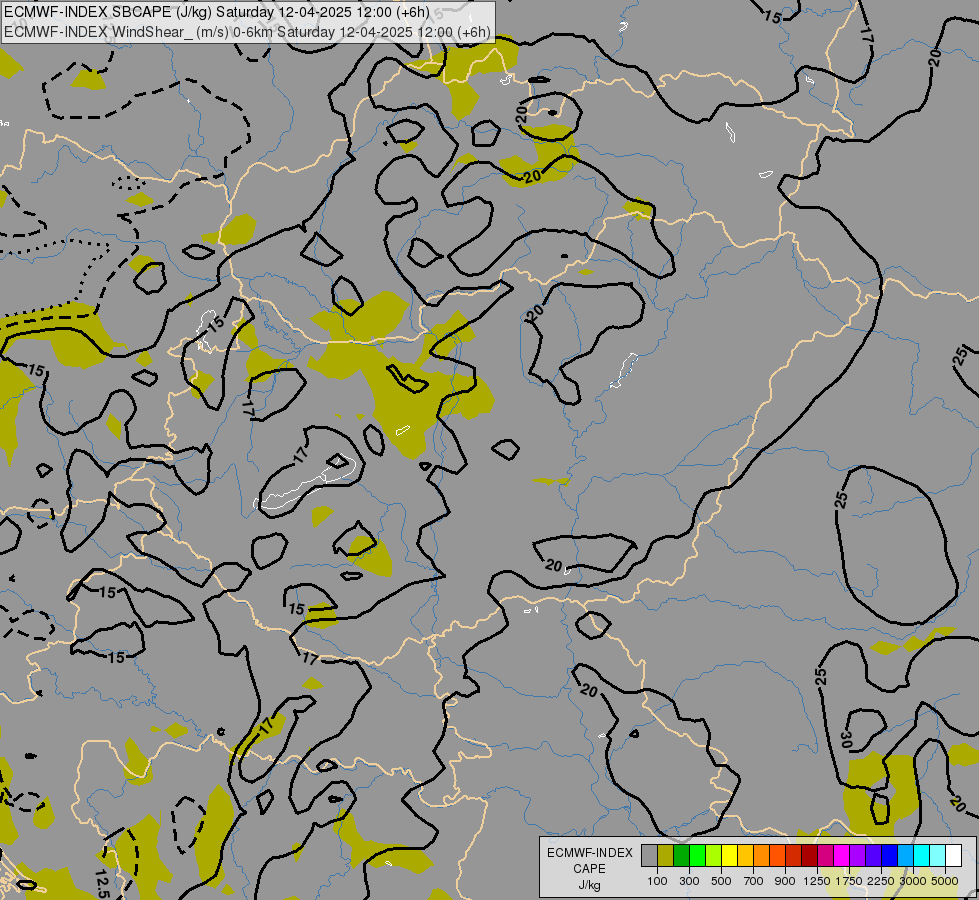The height and width of the screenshot is (900, 979).
Task: Choose the amber swatch left of the 700 tick
Action: (x=745, y=856)
